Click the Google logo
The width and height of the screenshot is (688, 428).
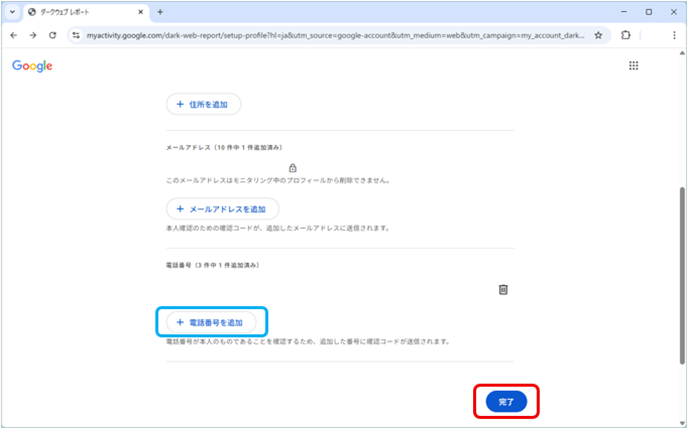click(32, 66)
